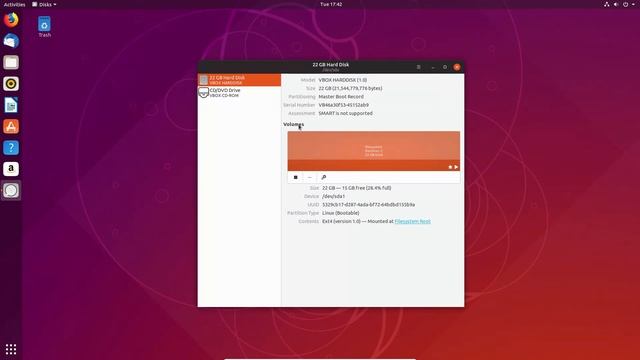Screen dimensions: 640x360
Task: Open the Help icon in the dock
Action: [11, 148]
